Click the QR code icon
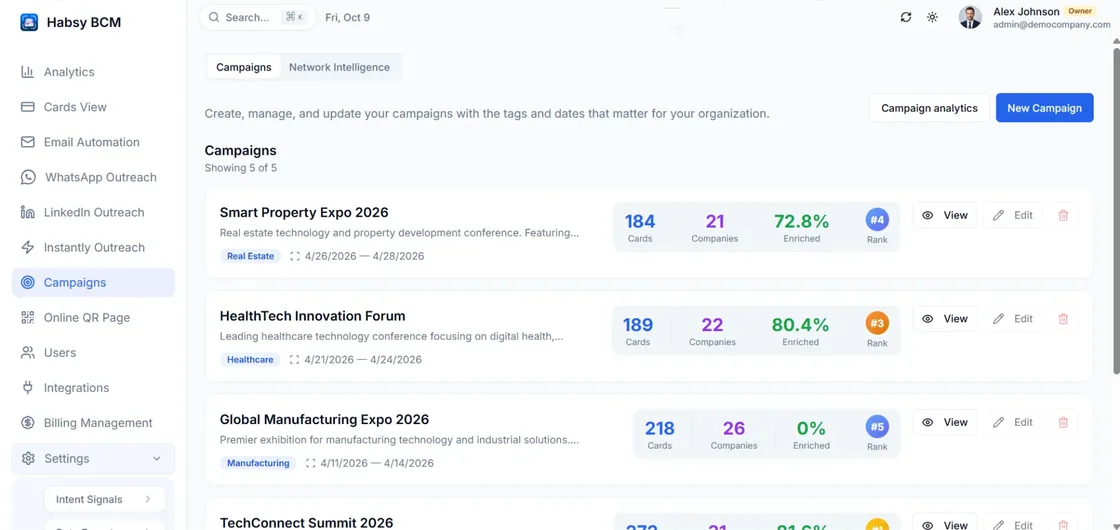Viewport: 1120px width, 530px height. [x=28, y=317]
